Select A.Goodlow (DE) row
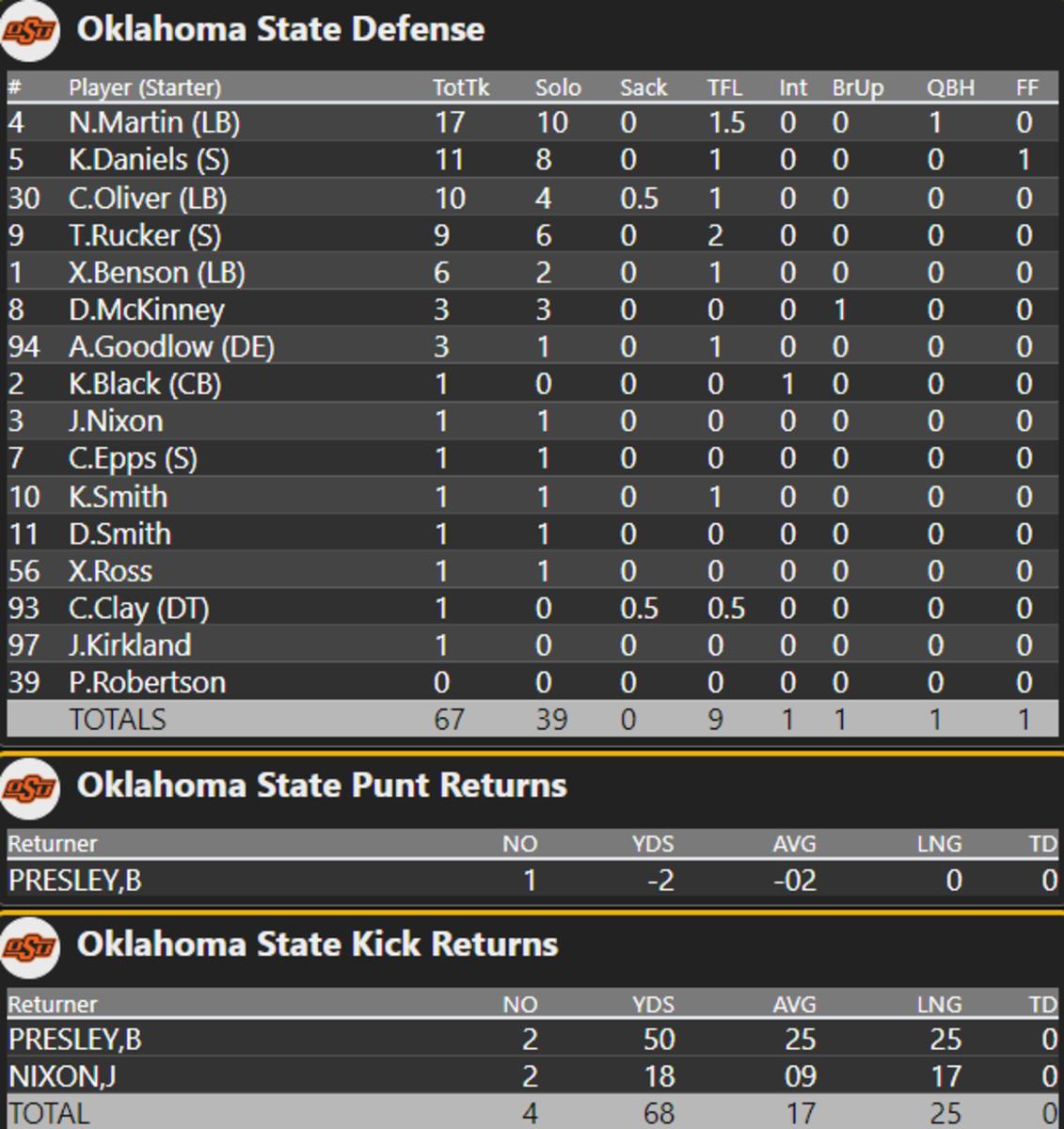The width and height of the screenshot is (1064, 1129). 171,347
